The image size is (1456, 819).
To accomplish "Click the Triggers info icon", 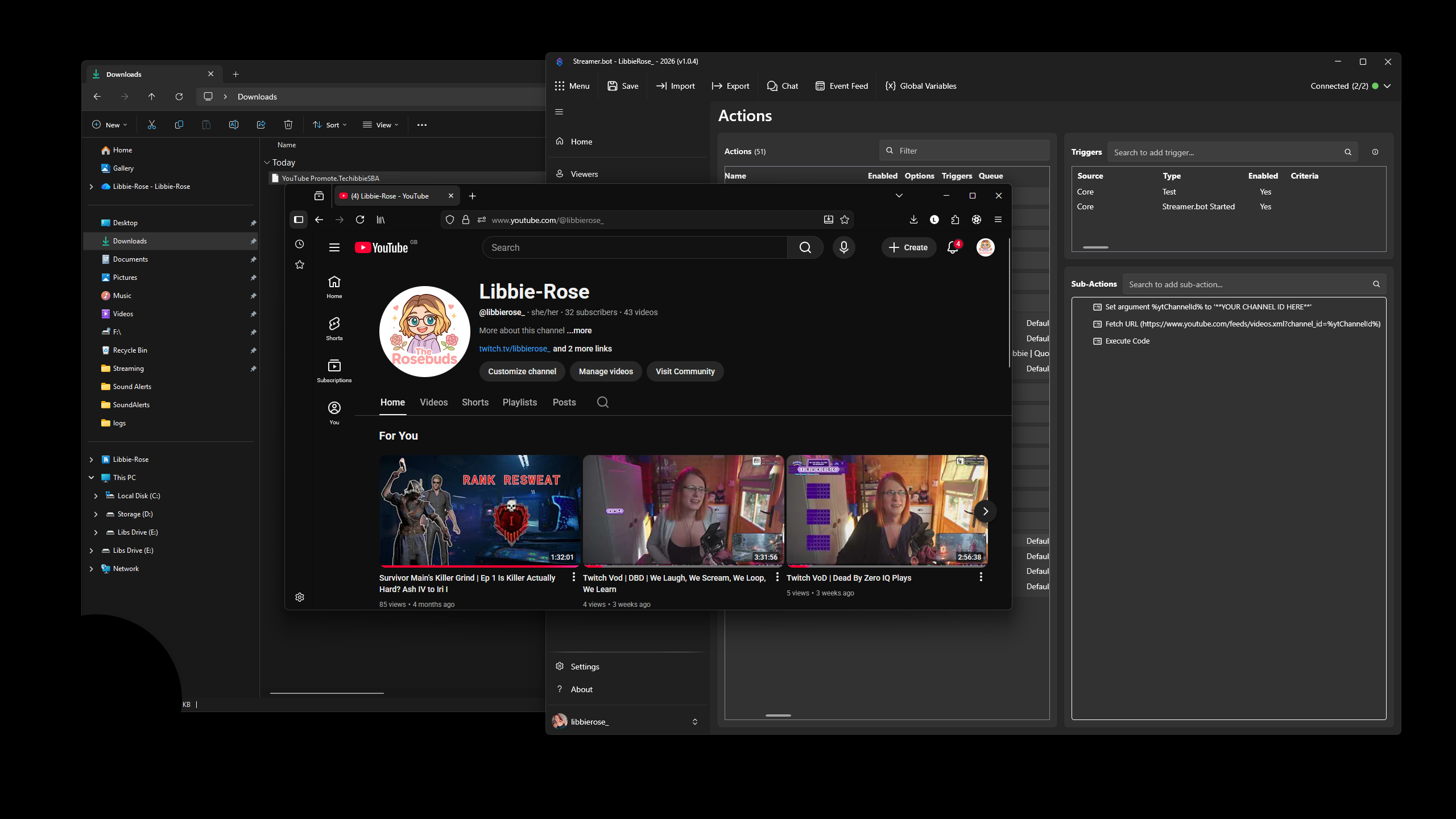I will point(1375,152).
